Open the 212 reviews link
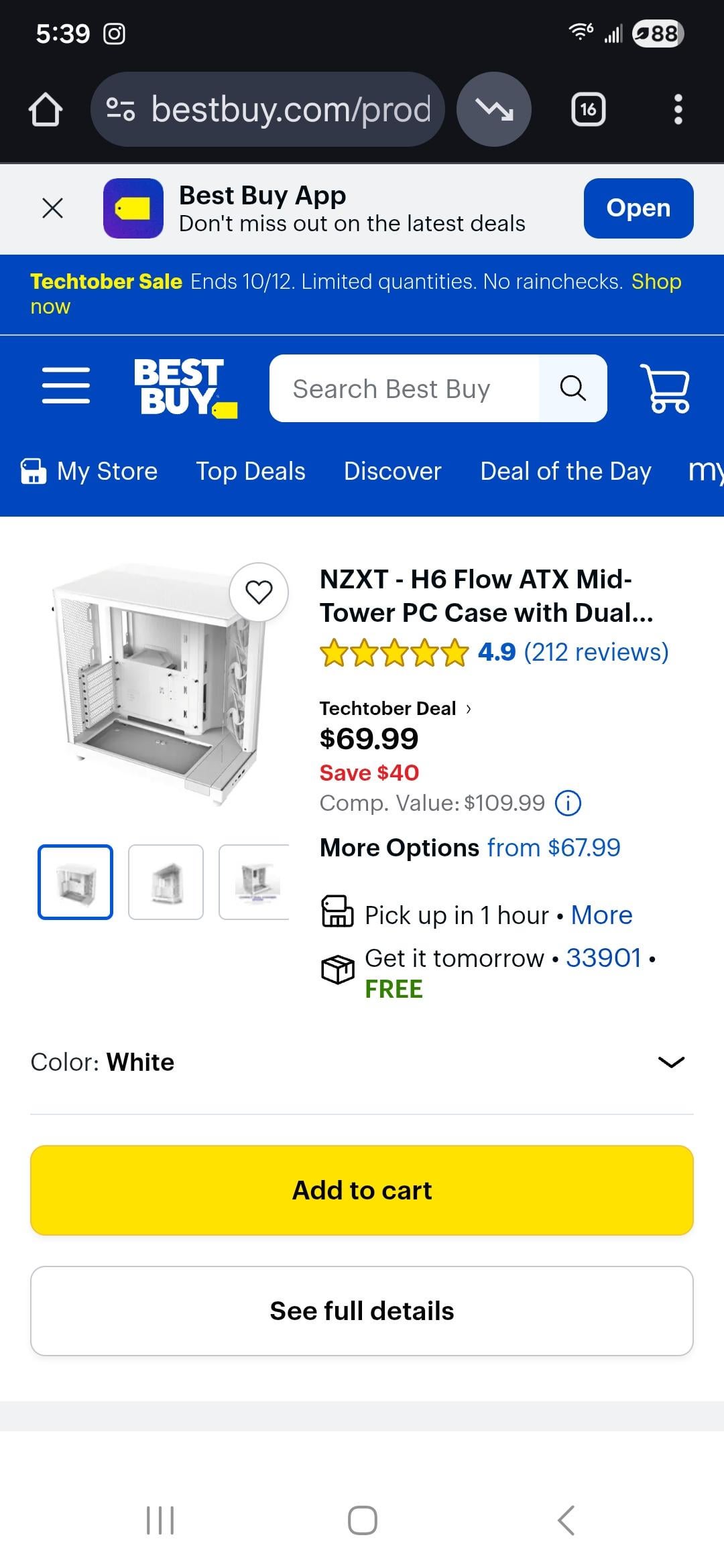Viewport: 724px width, 1568px height. click(596, 652)
